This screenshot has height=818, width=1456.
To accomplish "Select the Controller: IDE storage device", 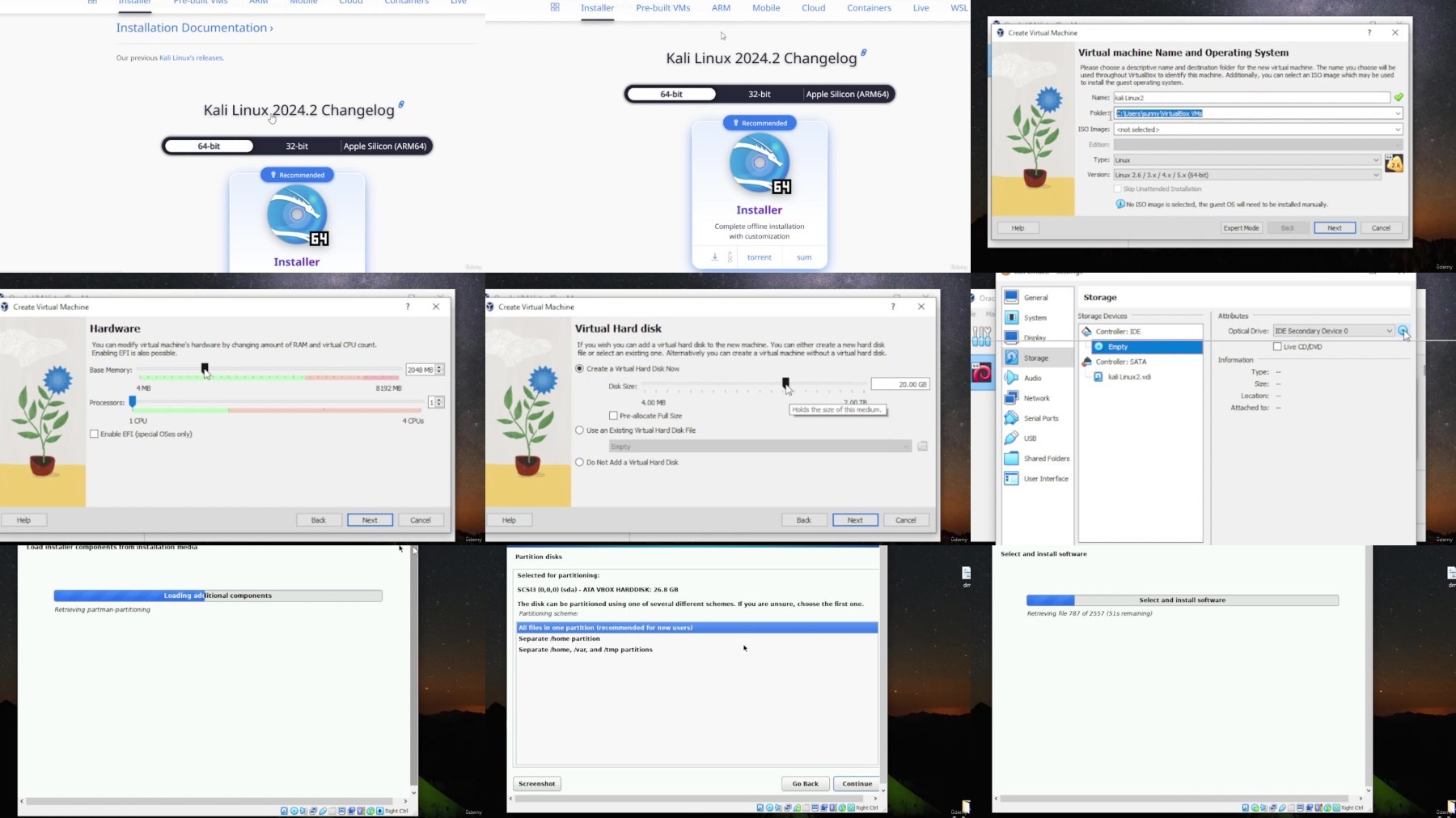I will [1141, 332].
